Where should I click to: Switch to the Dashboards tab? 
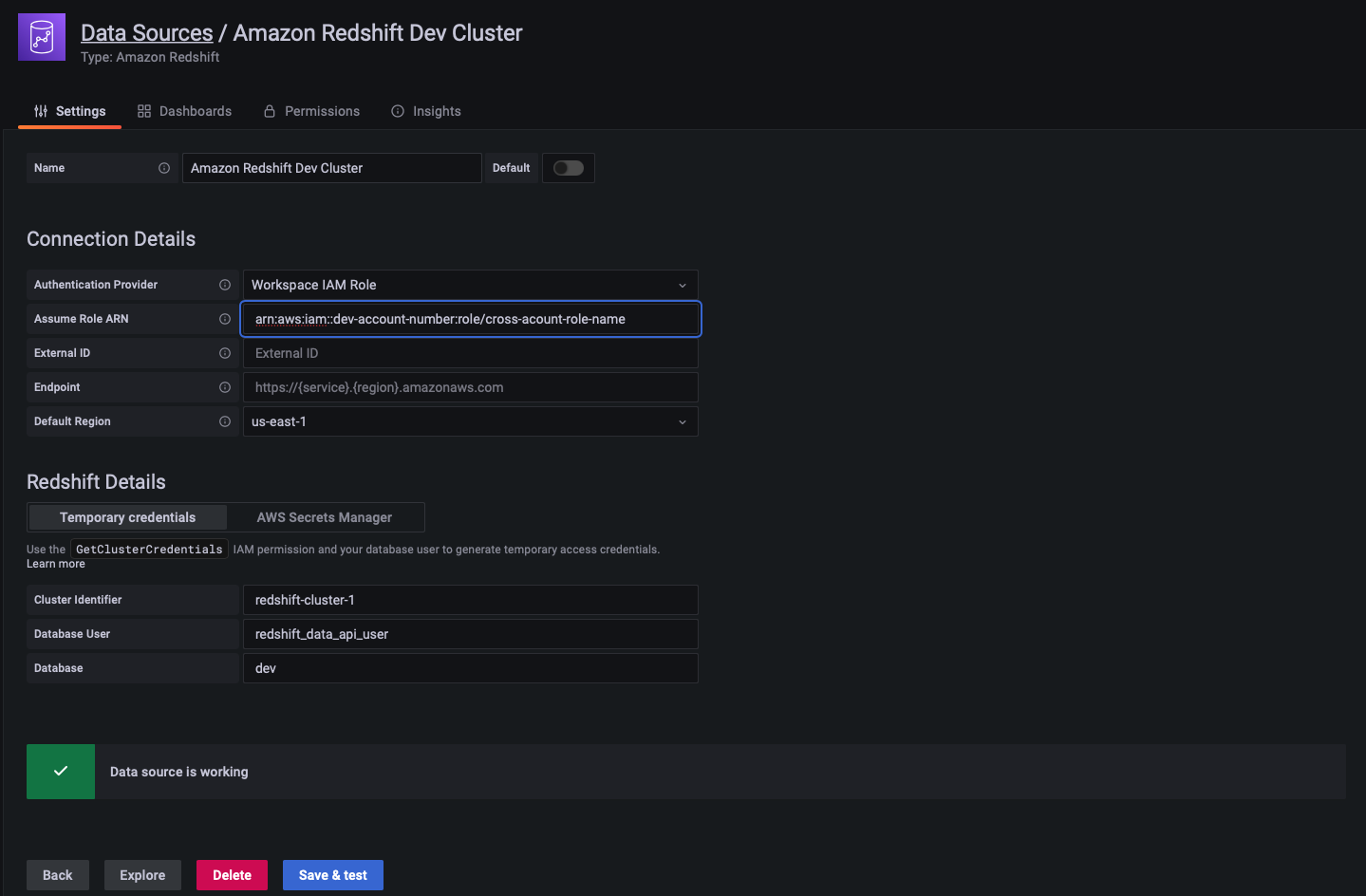pyautogui.click(x=184, y=111)
